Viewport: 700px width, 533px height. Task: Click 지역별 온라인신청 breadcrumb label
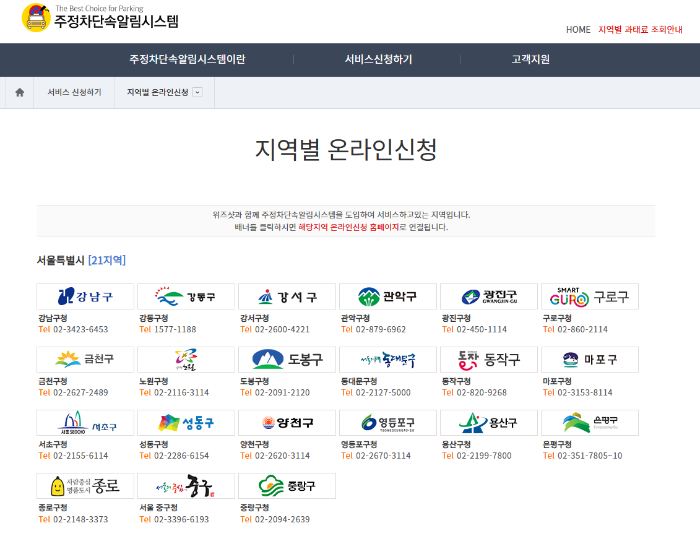(158, 92)
